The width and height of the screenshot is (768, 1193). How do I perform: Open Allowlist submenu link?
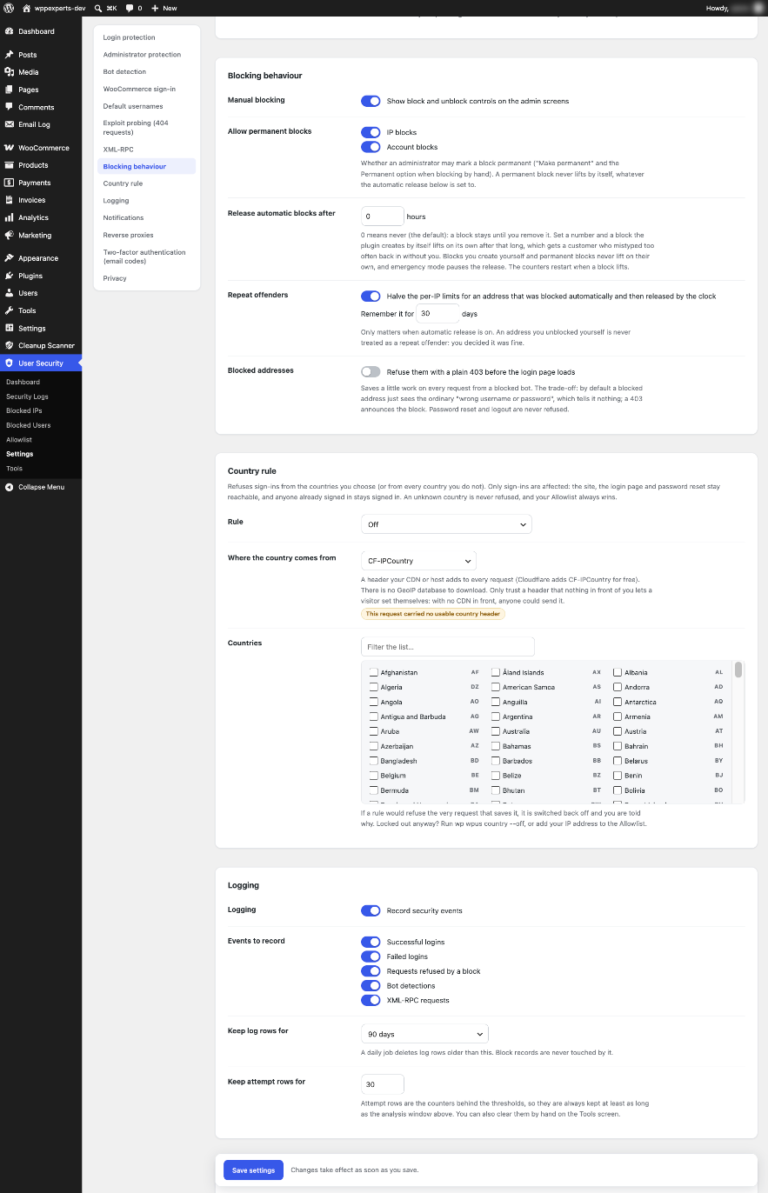click(x=19, y=440)
